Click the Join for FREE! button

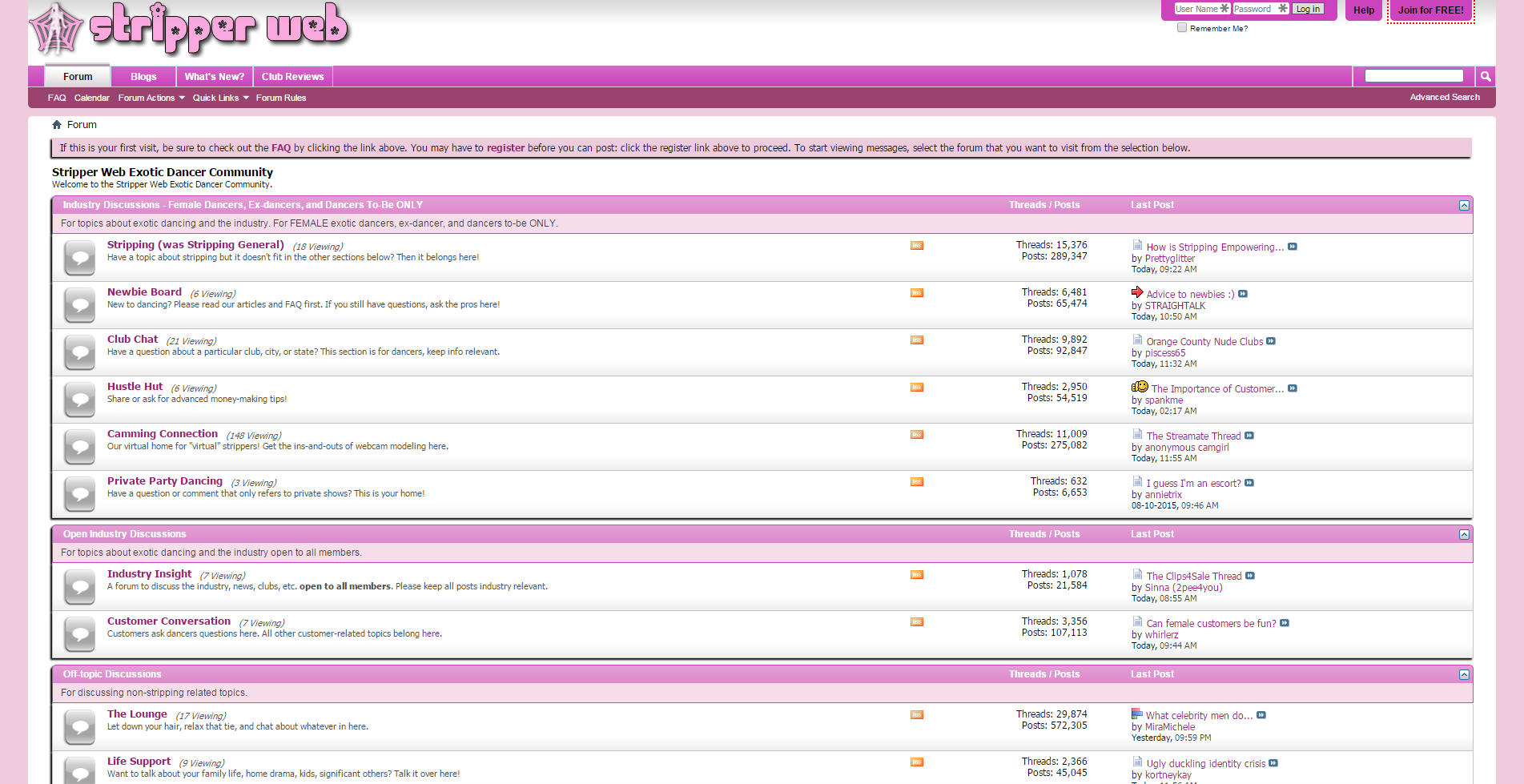[1431, 10]
